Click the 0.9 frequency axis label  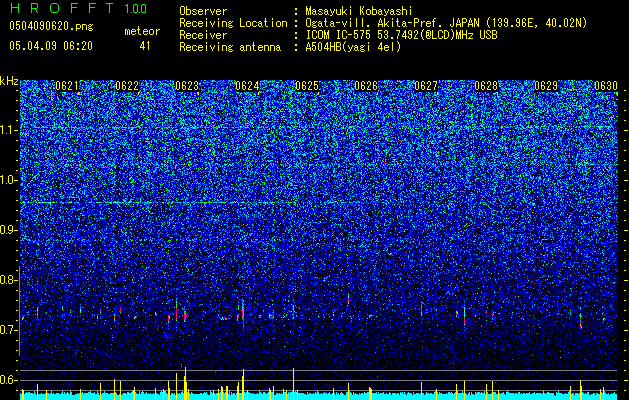[x=8, y=230]
